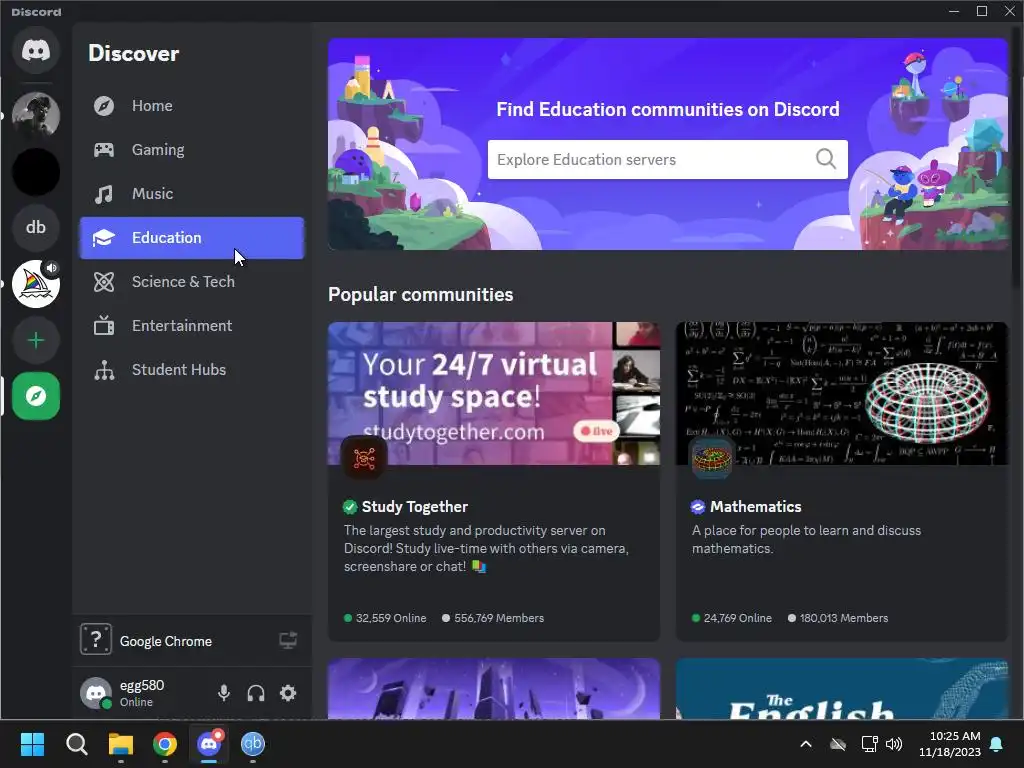1024x768 pixels.
Task: Open Discord direct messages home icon
Action: pos(36,50)
